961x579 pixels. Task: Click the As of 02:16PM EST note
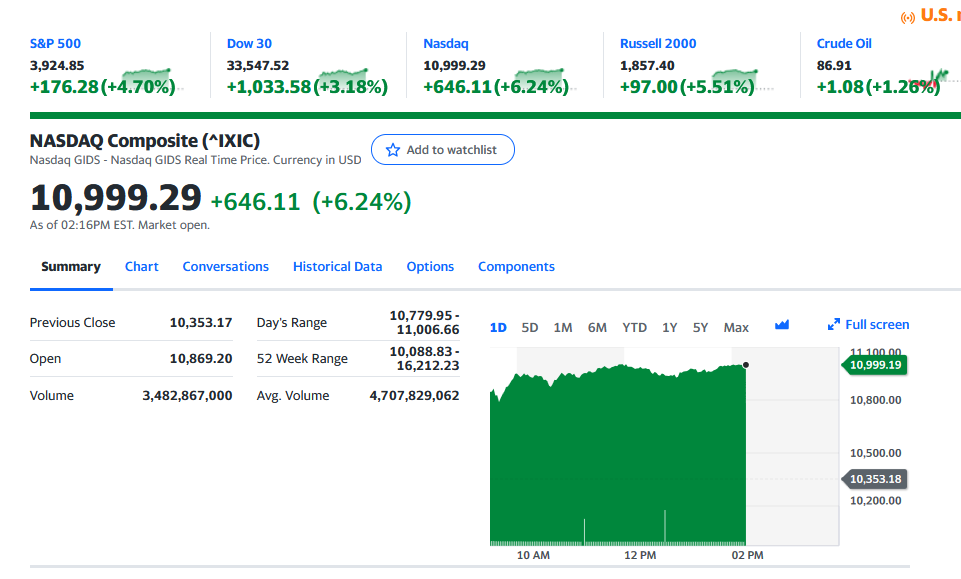point(120,225)
